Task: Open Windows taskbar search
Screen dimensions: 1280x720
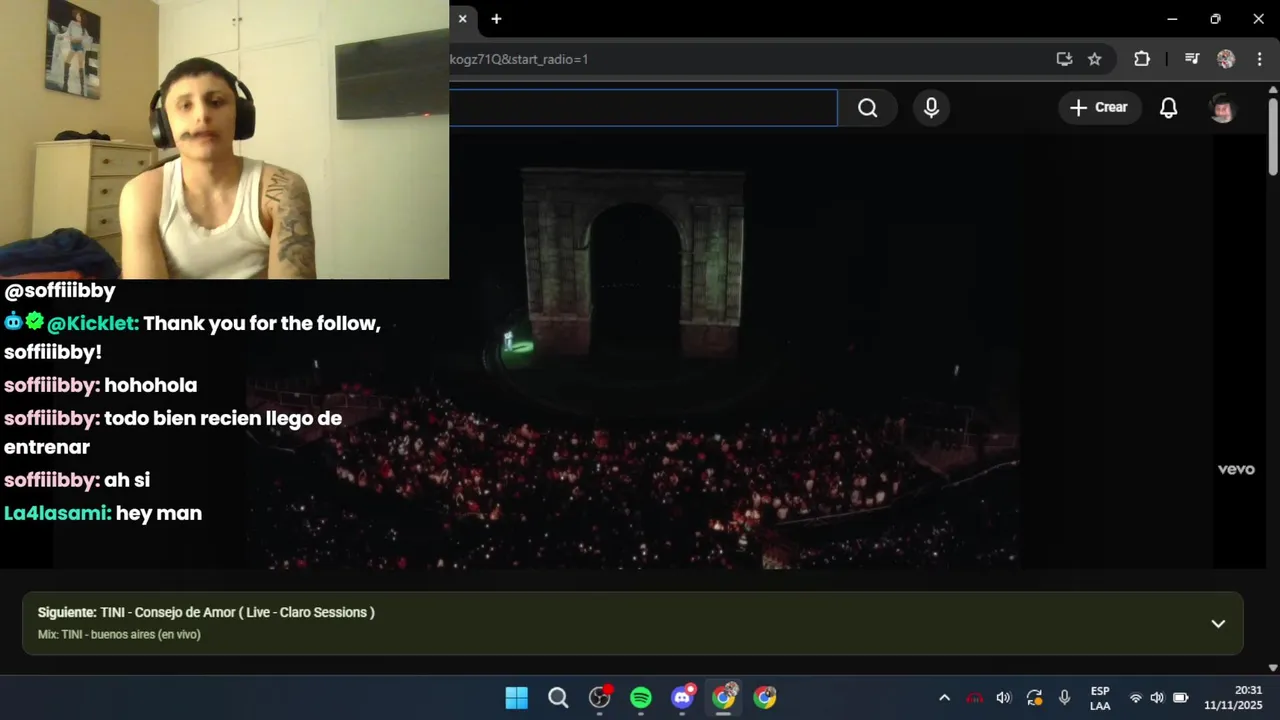Action: tap(558, 698)
